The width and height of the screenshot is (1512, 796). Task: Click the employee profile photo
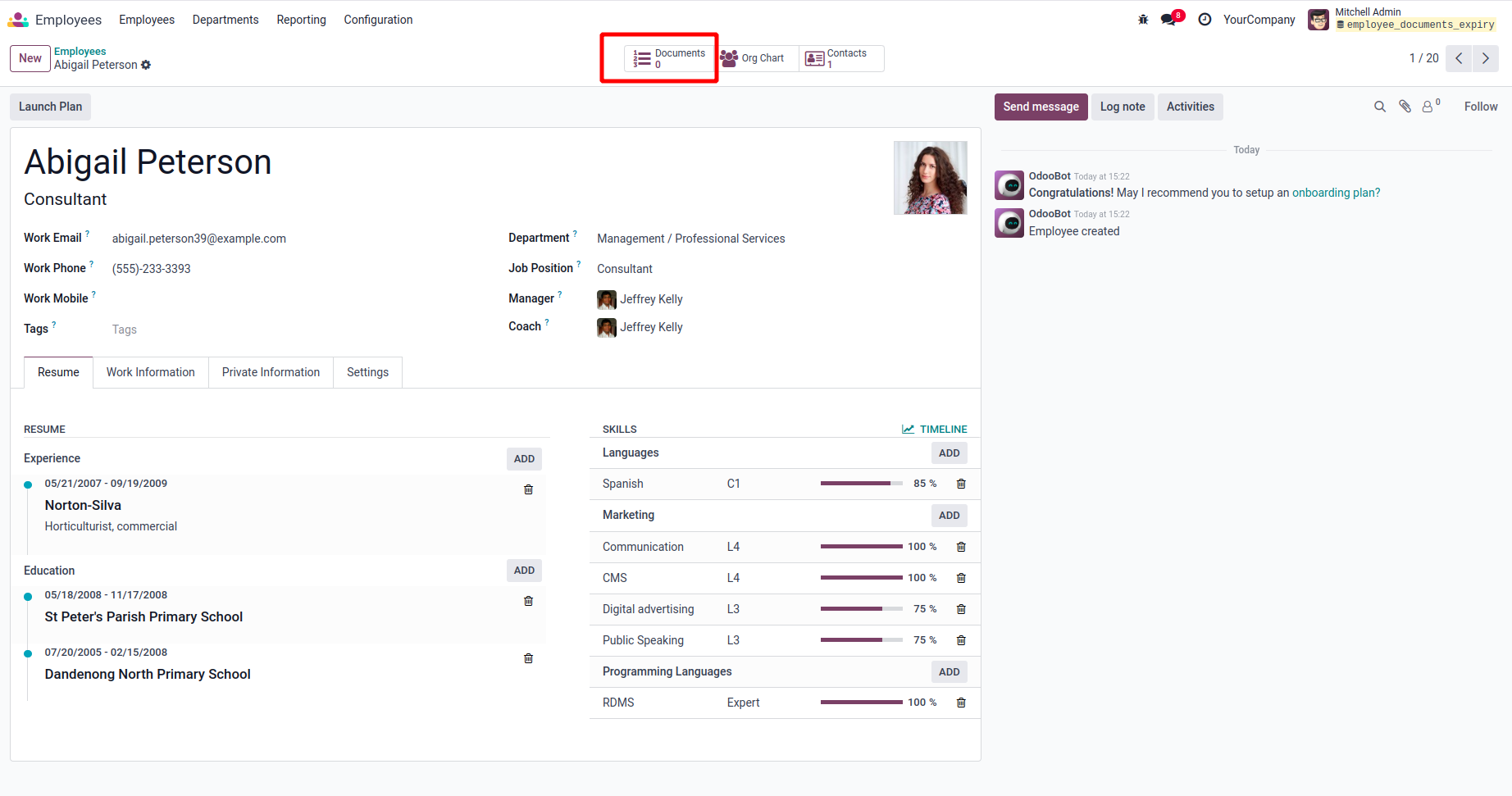[x=930, y=178]
